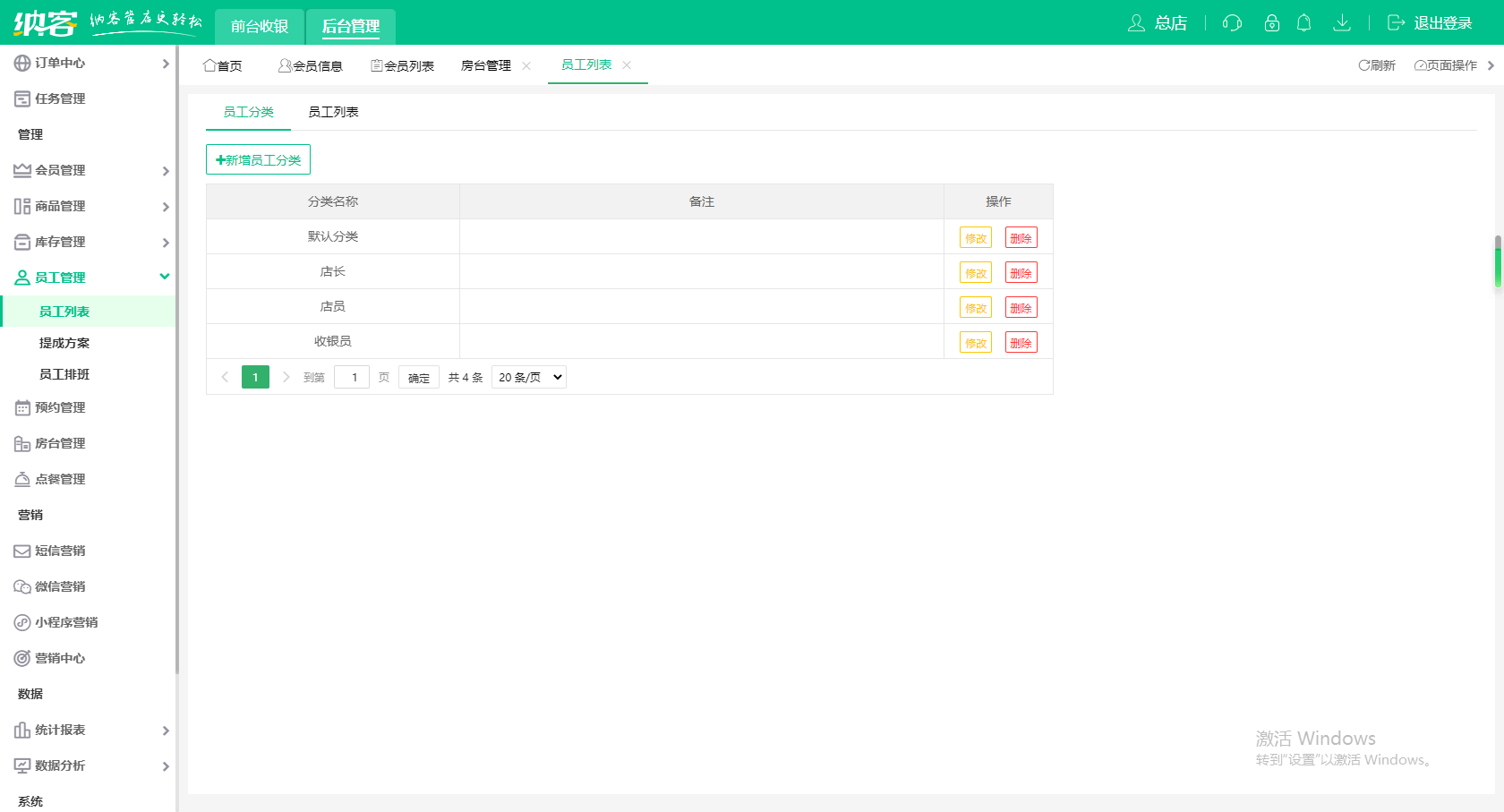Viewport: 1504px width, 812px height.
Task: Switch to the 员工列表 sub-tab
Action: [x=333, y=112]
